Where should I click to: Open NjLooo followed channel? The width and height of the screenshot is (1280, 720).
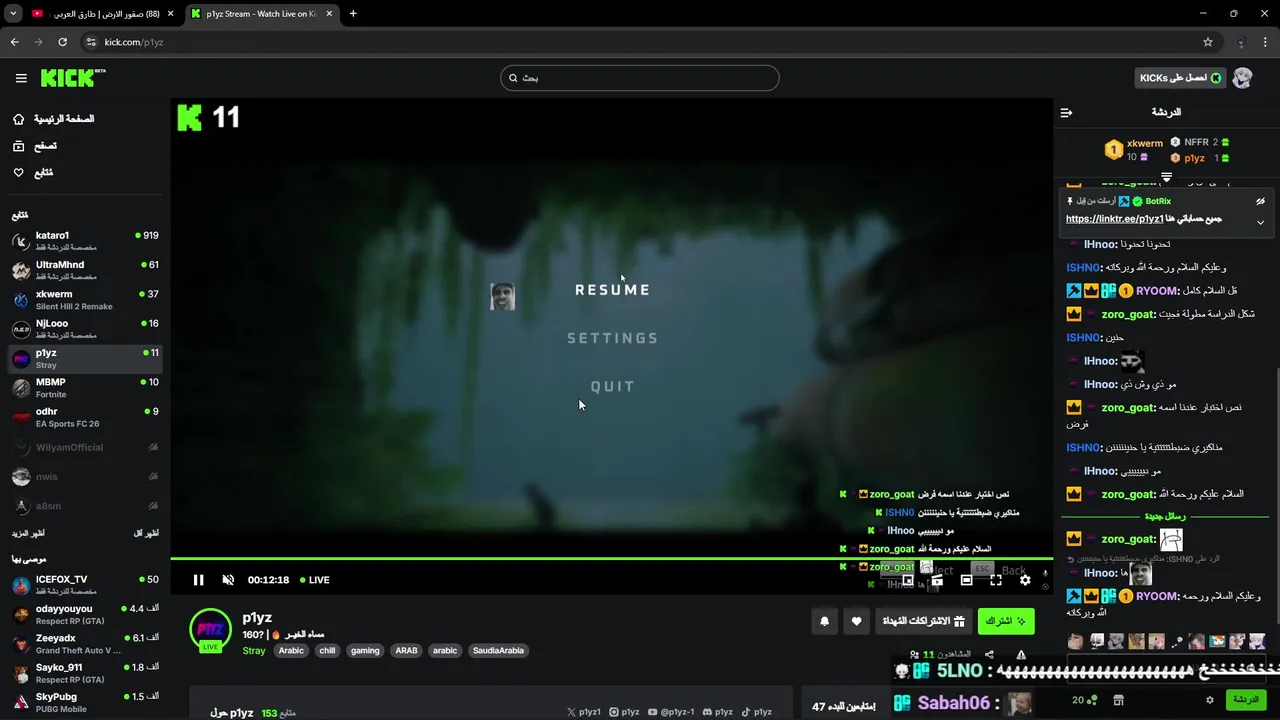click(85, 329)
